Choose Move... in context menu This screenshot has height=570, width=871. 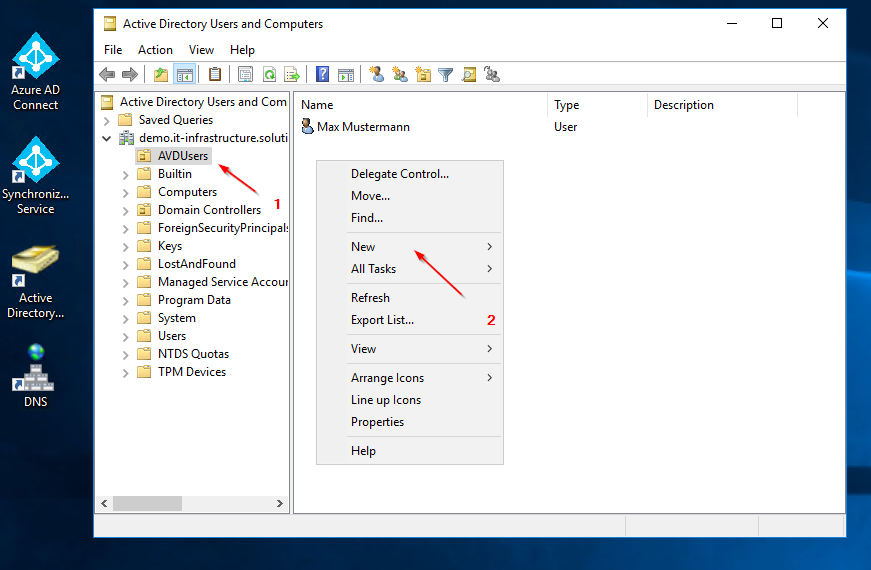[x=410, y=196]
